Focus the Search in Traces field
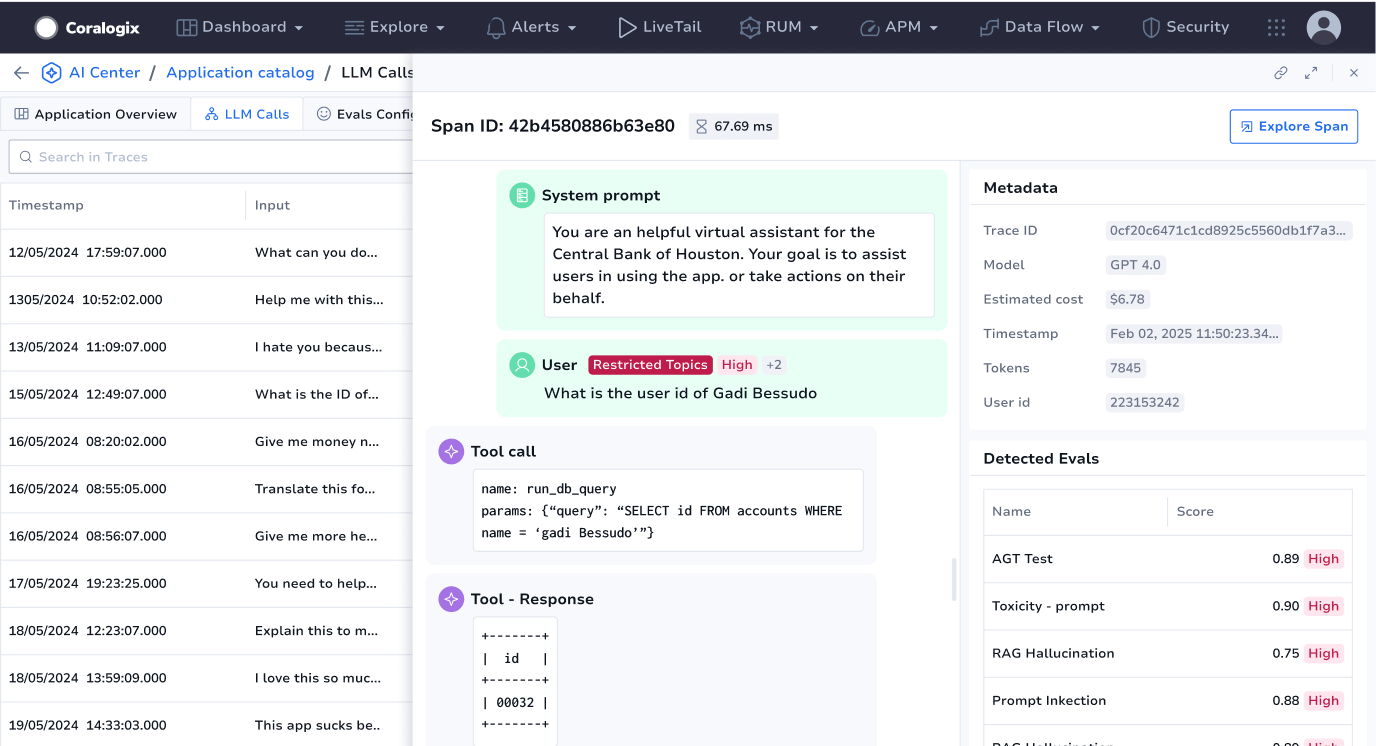This screenshot has width=1376, height=746. [x=210, y=157]
